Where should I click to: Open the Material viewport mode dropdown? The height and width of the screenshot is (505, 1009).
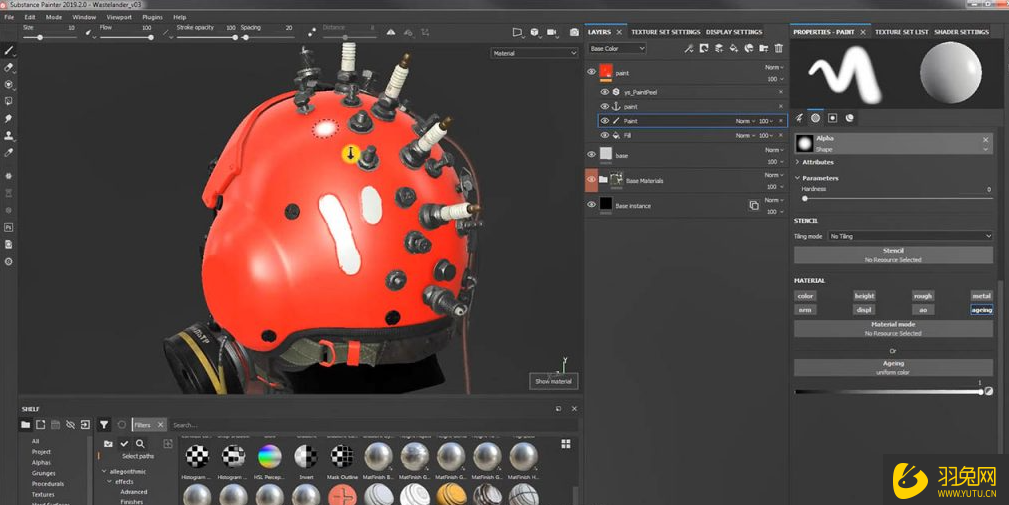(534, 53)
